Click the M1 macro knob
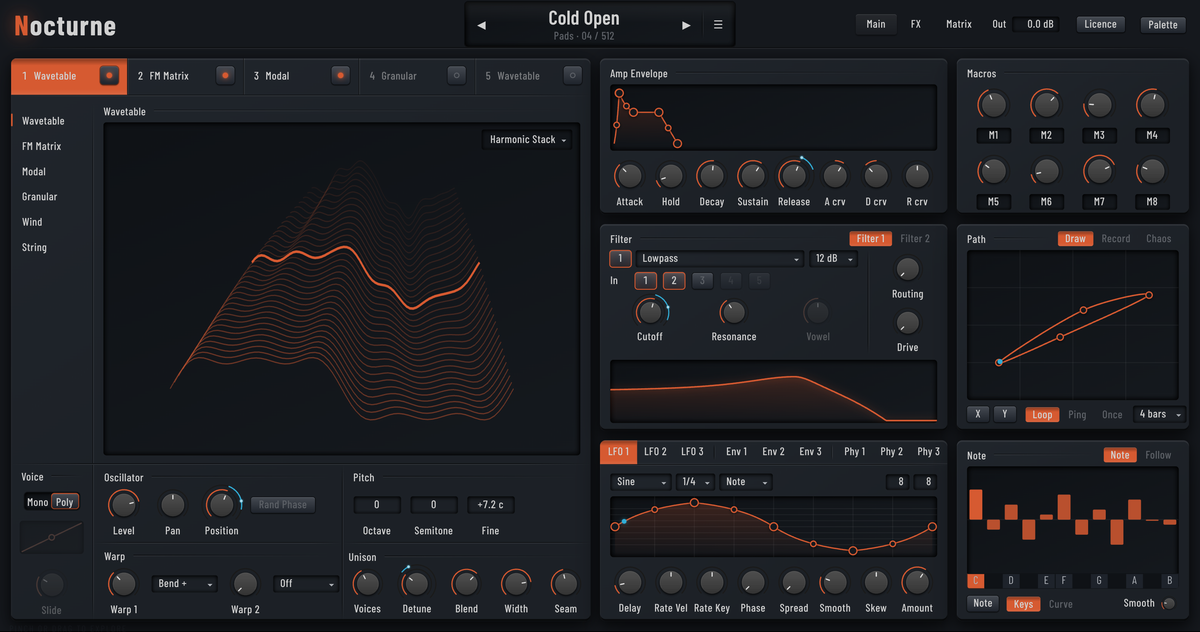Image resolution: width=1200 pixels, height=632 pixels. [x=993, y=104]
